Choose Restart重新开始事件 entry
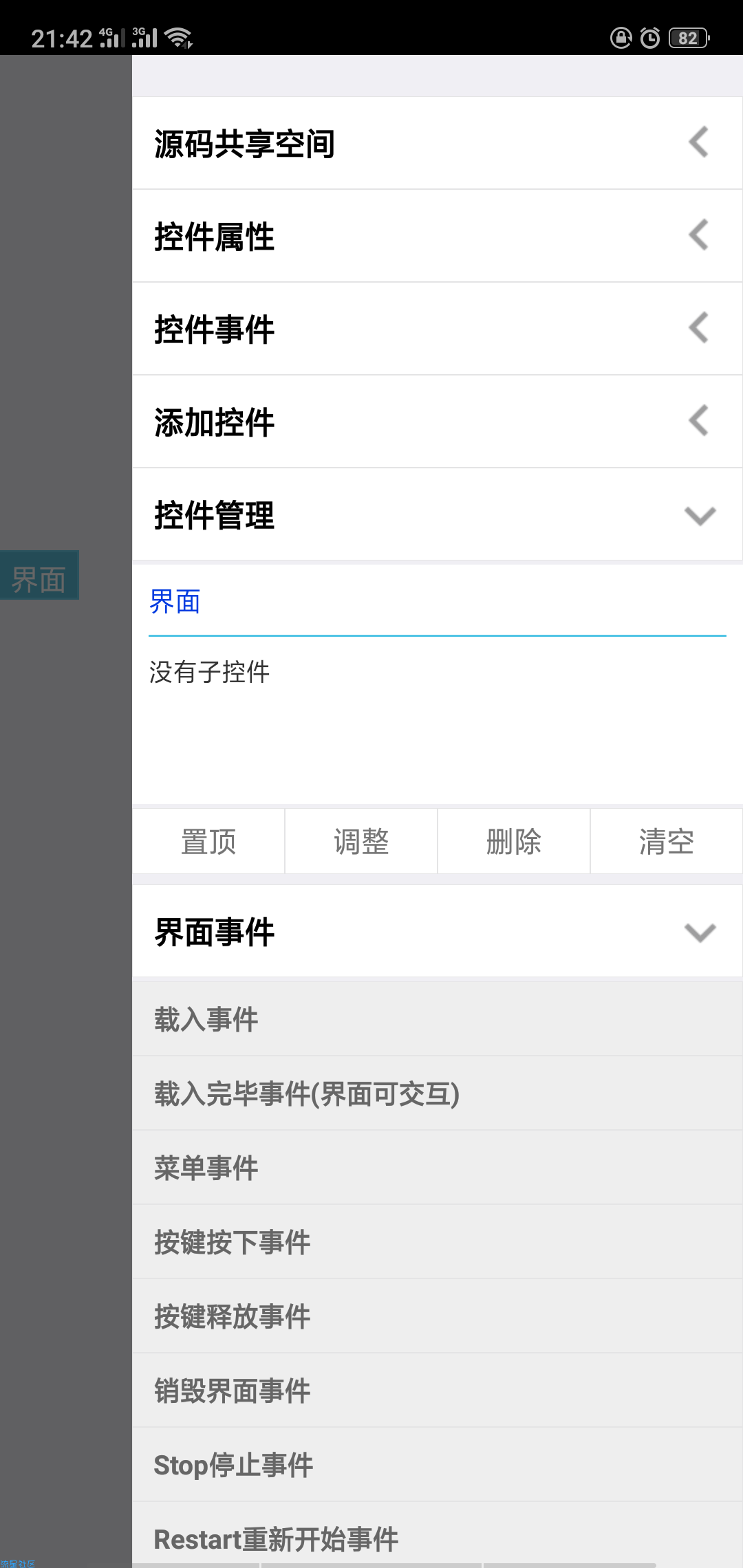743x1568 pixels. point(438,1535)
